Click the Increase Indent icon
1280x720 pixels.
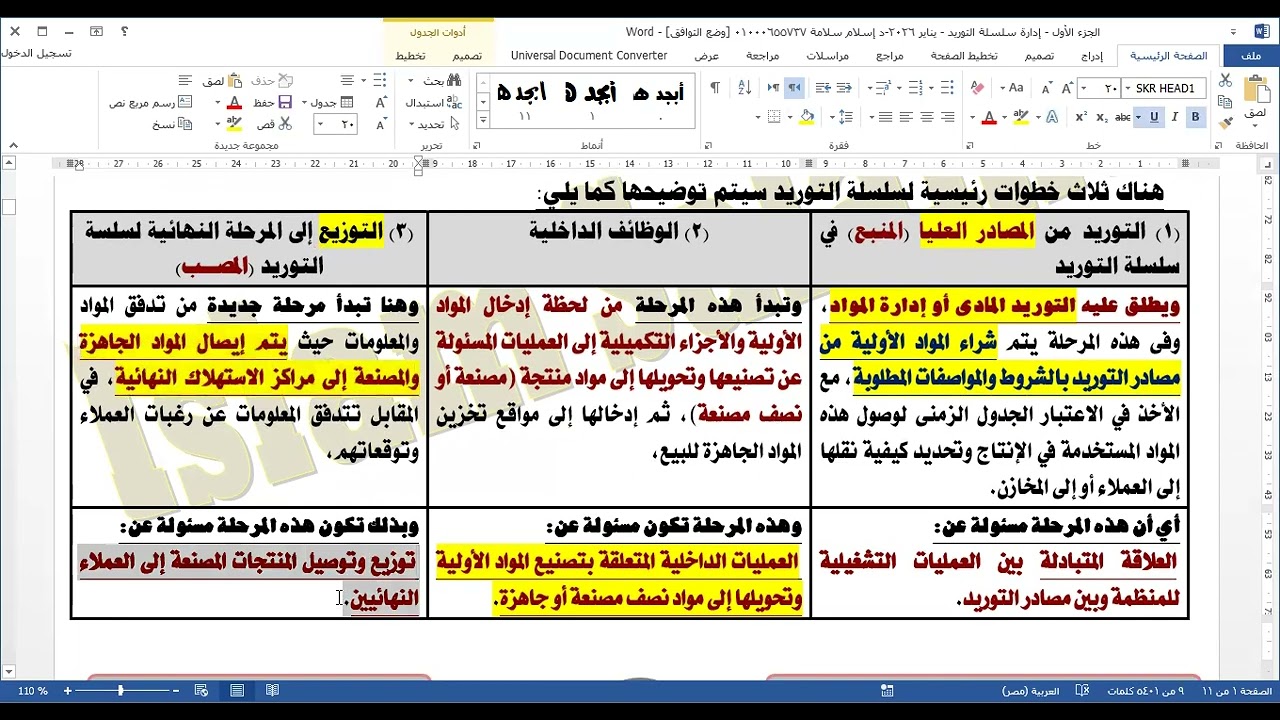823,88
